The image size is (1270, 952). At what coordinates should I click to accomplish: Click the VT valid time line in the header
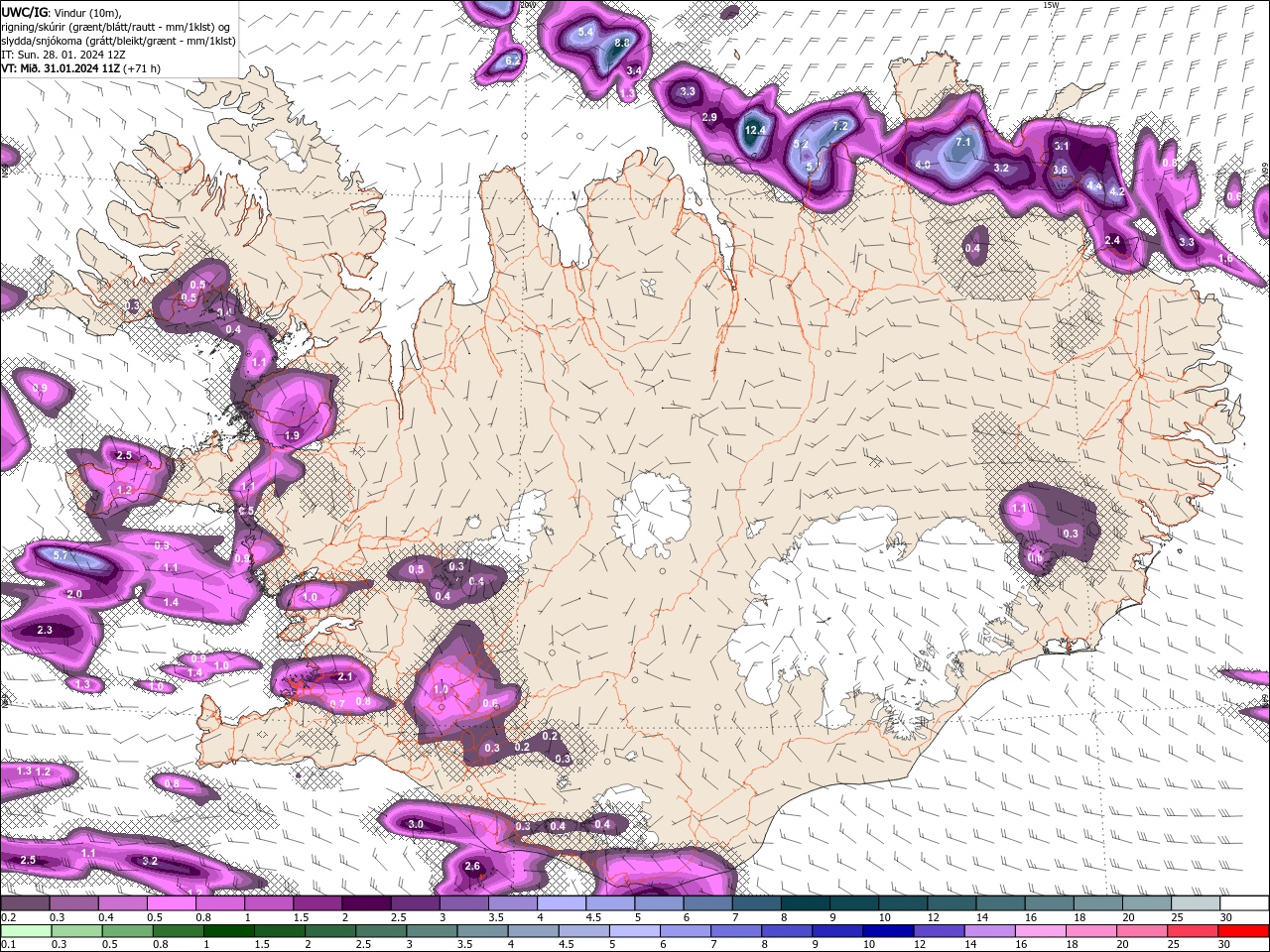[x=81, y=68]
